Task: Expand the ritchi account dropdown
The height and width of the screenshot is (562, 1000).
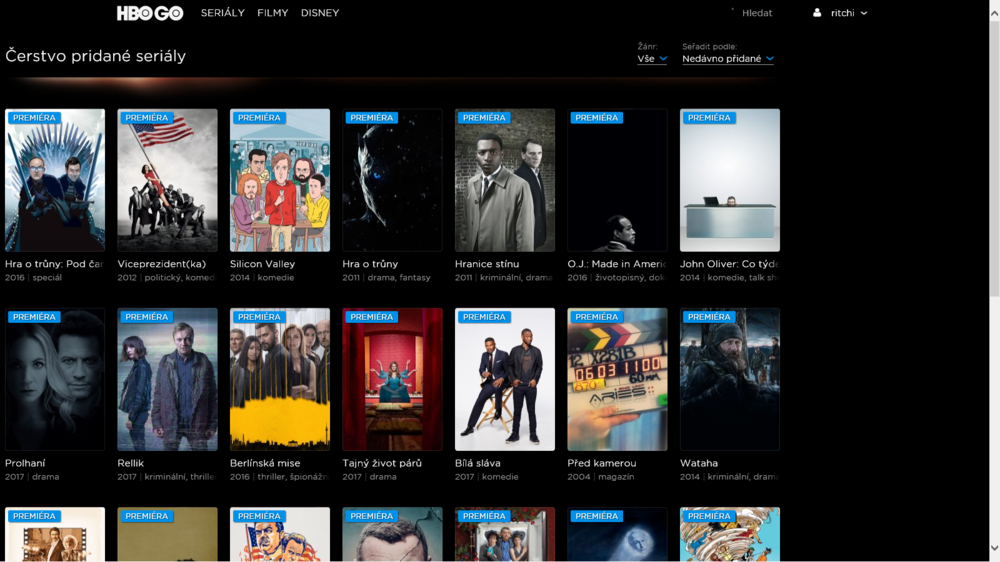Action: point(849,13)
